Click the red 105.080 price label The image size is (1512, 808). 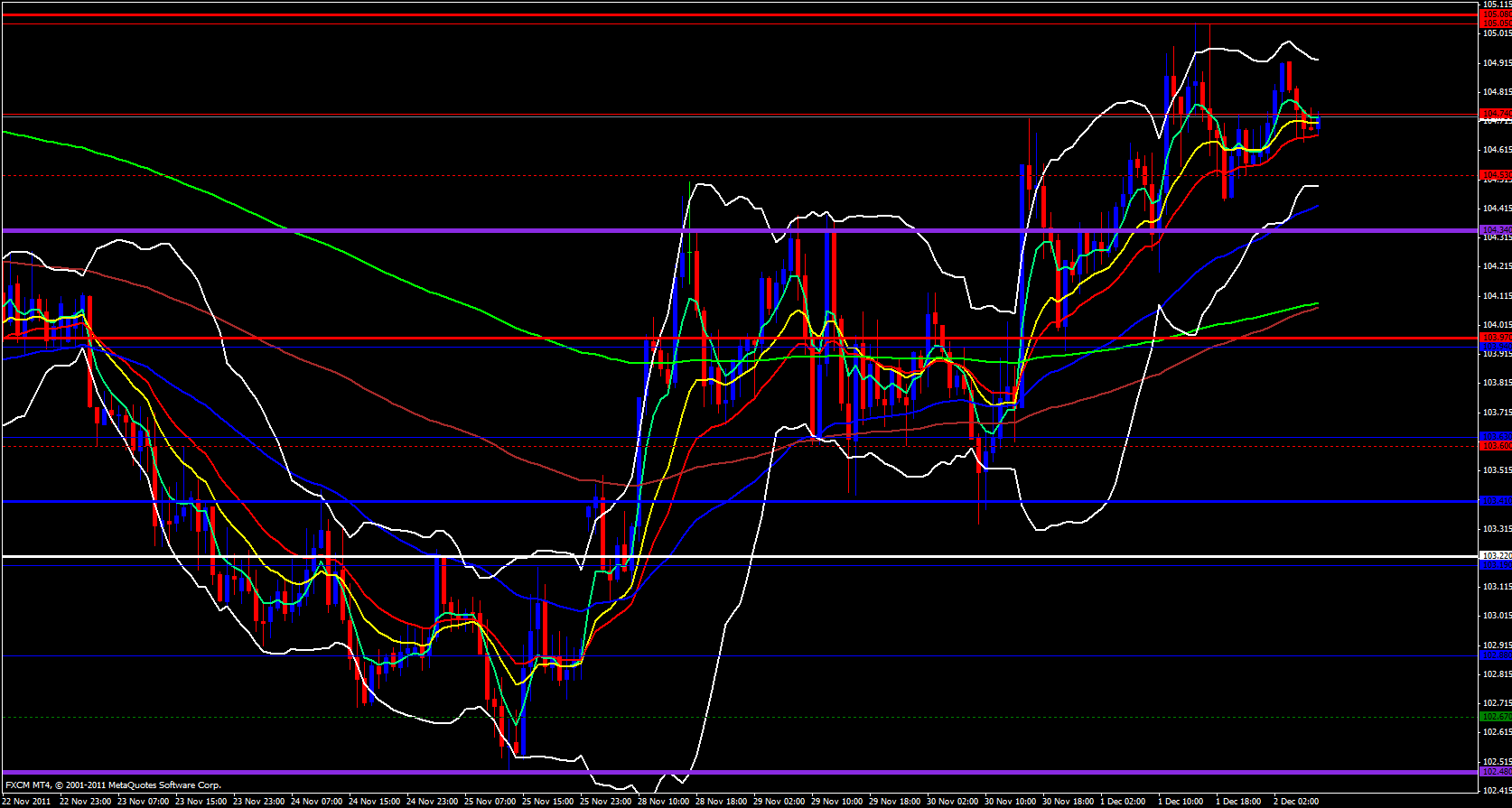point(1496,14)
